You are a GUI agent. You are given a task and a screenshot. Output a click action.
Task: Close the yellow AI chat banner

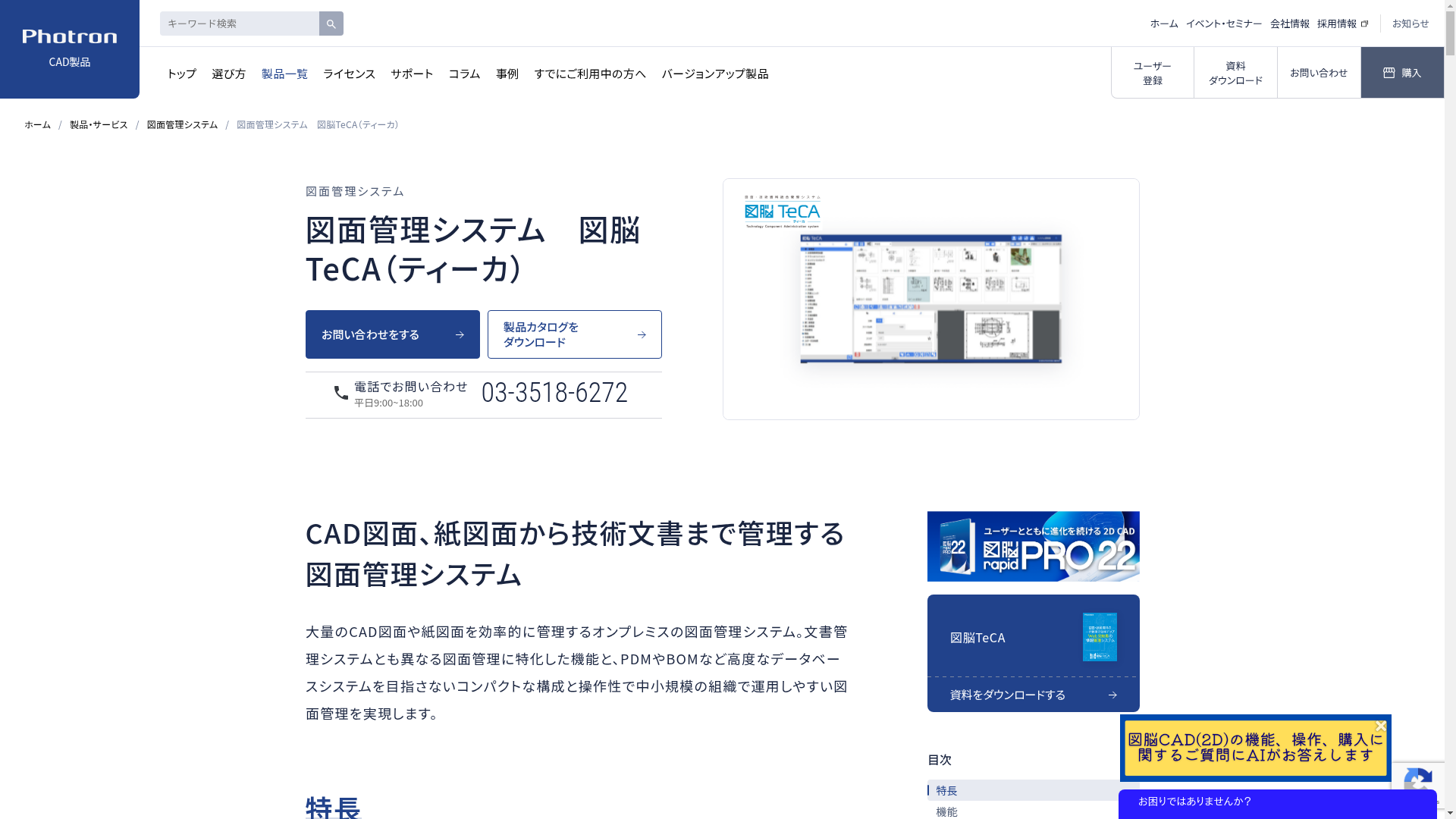1380,726
